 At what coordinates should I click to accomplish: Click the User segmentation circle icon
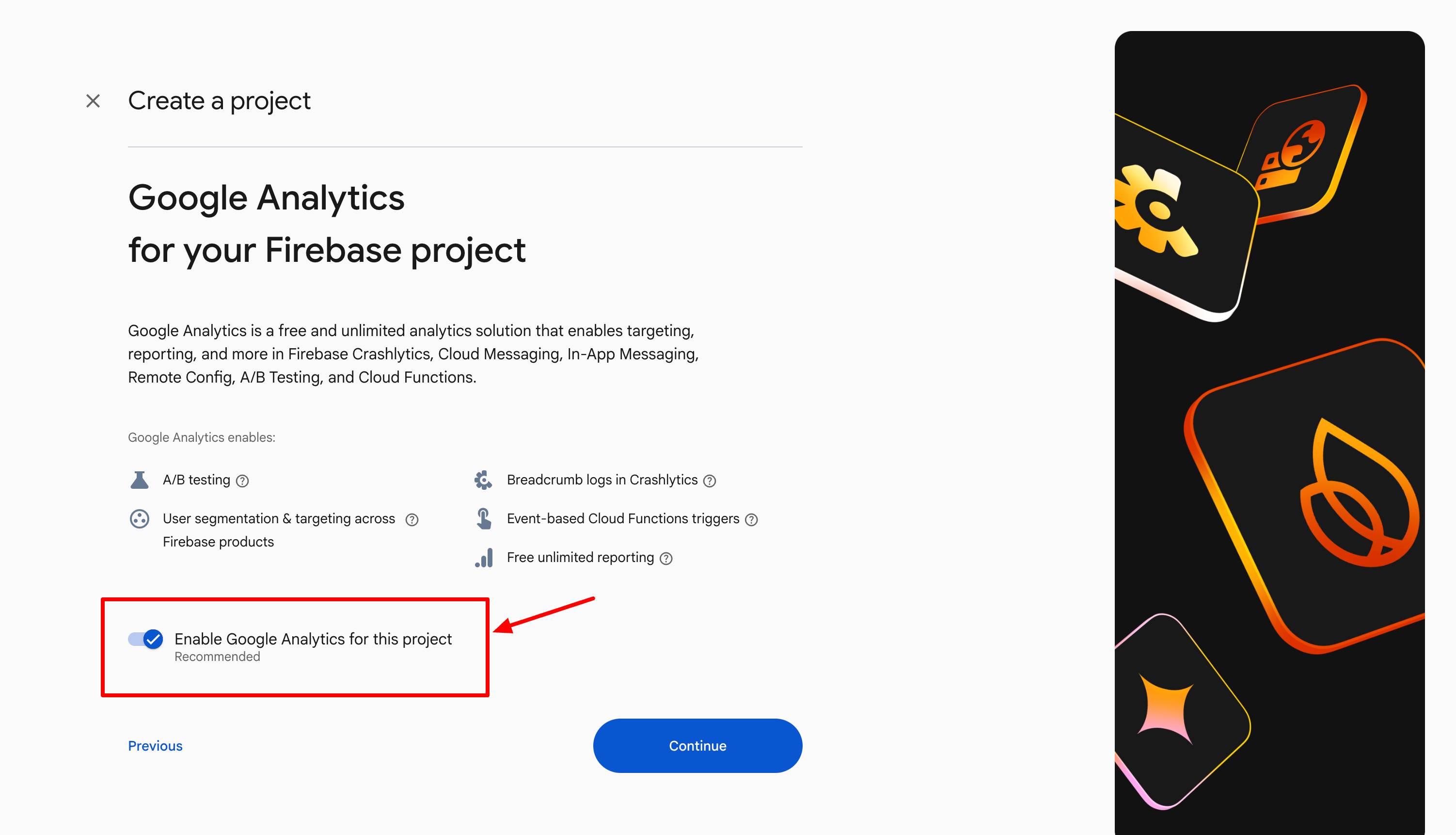(x=139, y=519)
